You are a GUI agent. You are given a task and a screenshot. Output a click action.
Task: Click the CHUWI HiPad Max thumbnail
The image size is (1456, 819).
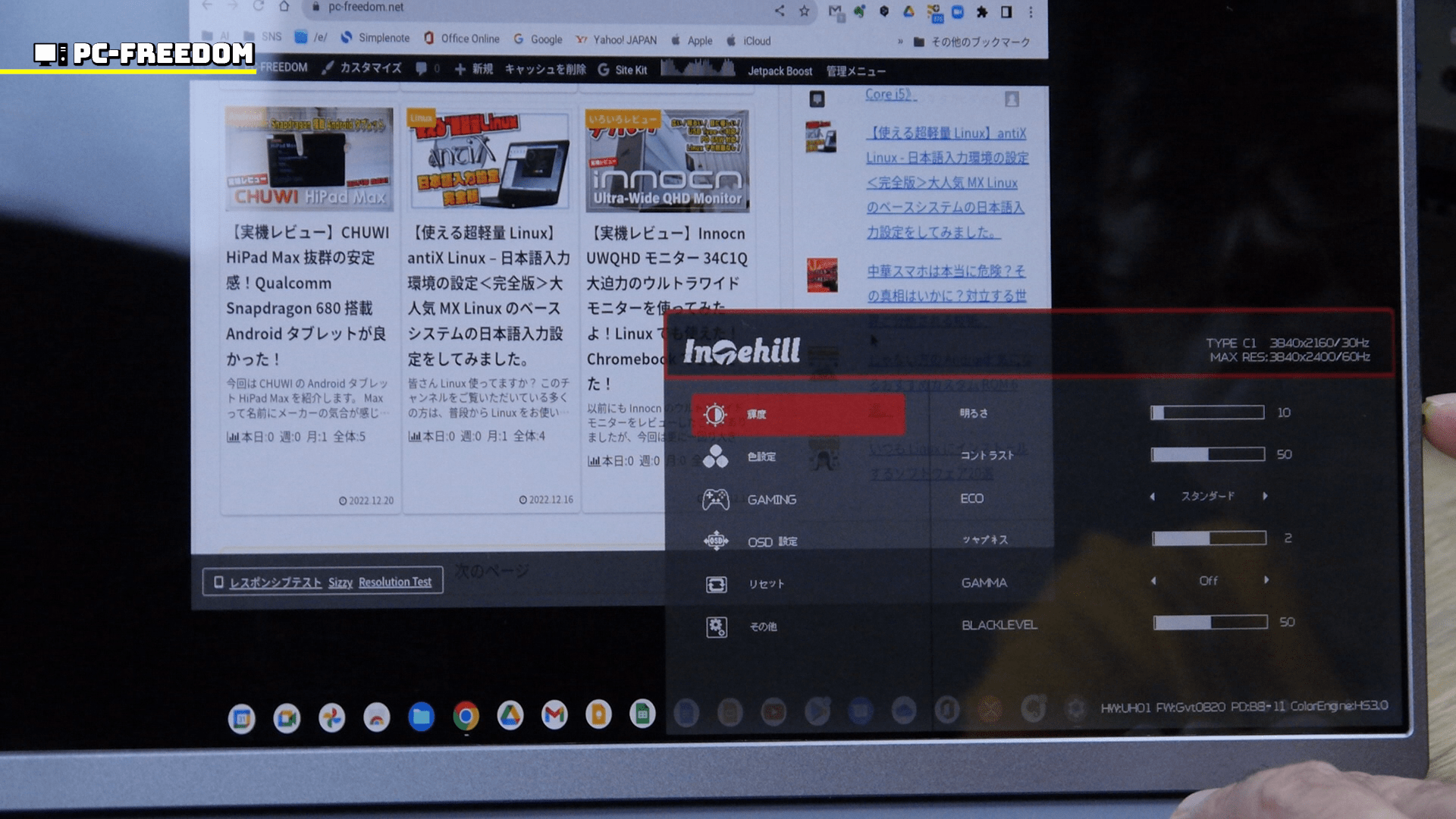coord(309,159)
